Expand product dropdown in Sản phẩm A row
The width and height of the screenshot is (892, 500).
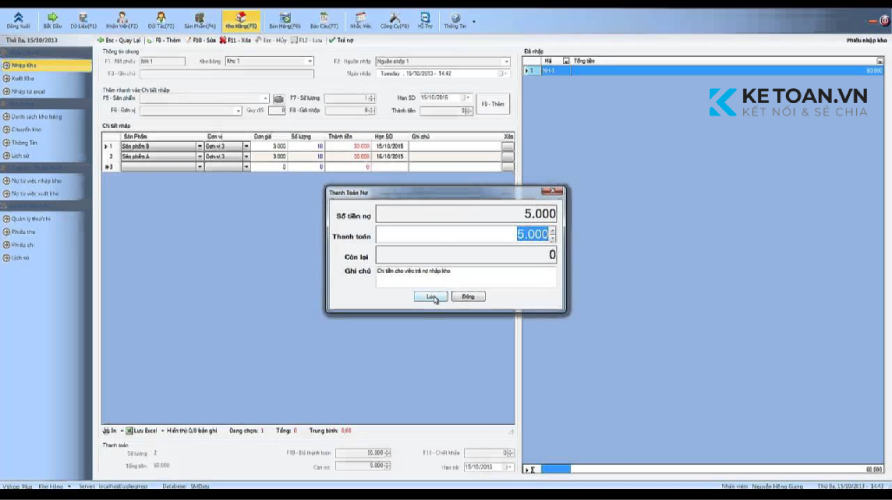[x=200, y=156]
